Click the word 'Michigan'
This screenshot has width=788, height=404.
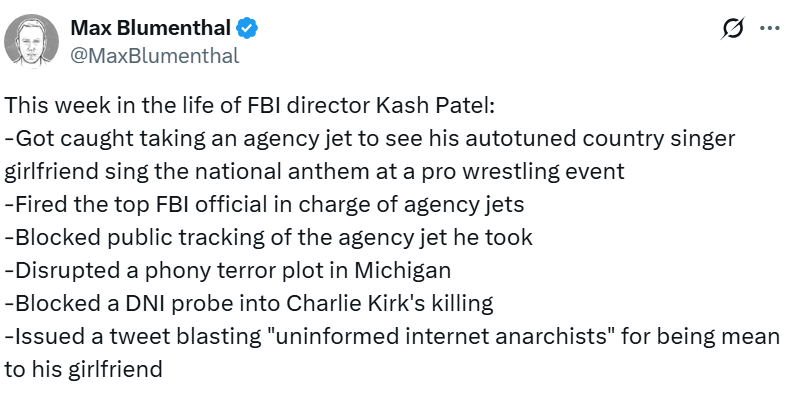click(411, 270)
